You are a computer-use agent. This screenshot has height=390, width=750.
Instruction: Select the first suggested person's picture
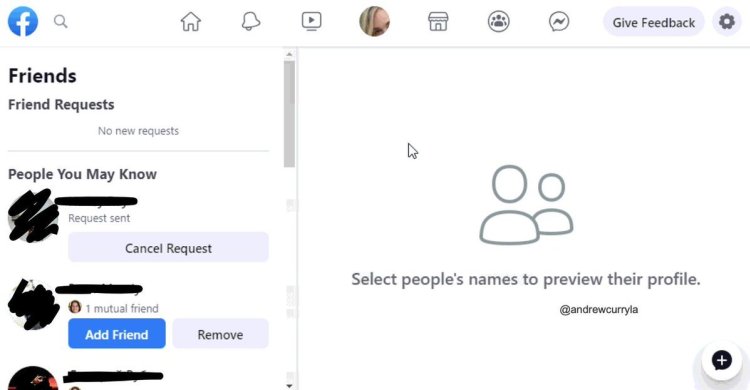(x=33, y=215)
